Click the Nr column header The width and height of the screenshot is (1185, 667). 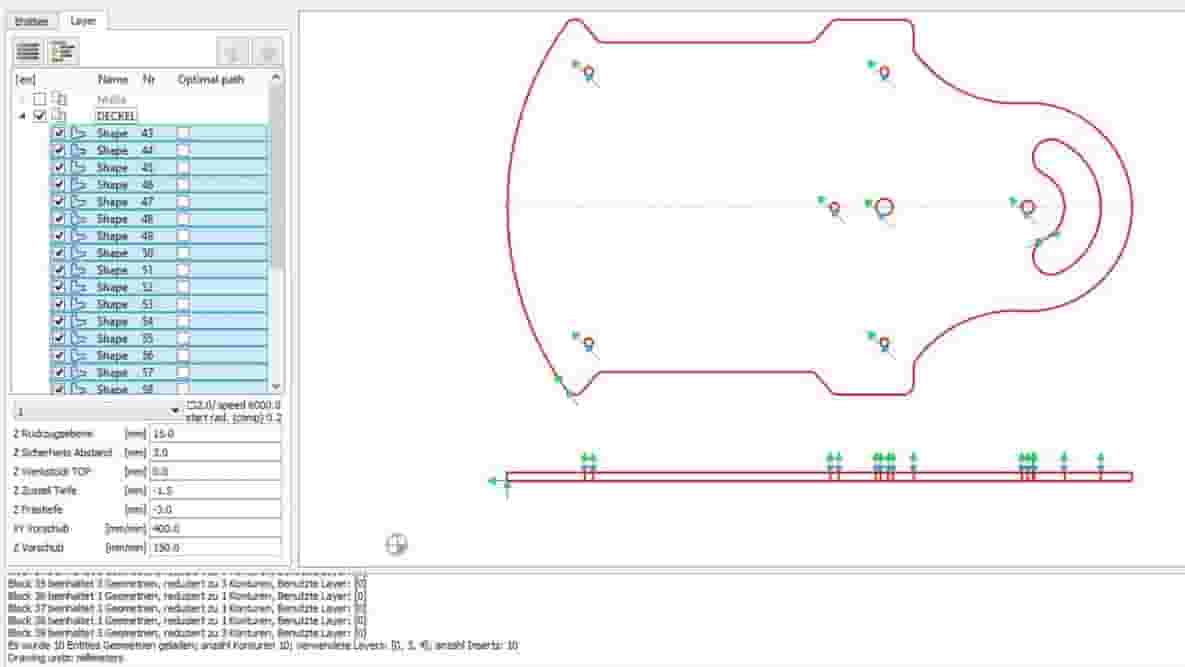pos(149,79)
